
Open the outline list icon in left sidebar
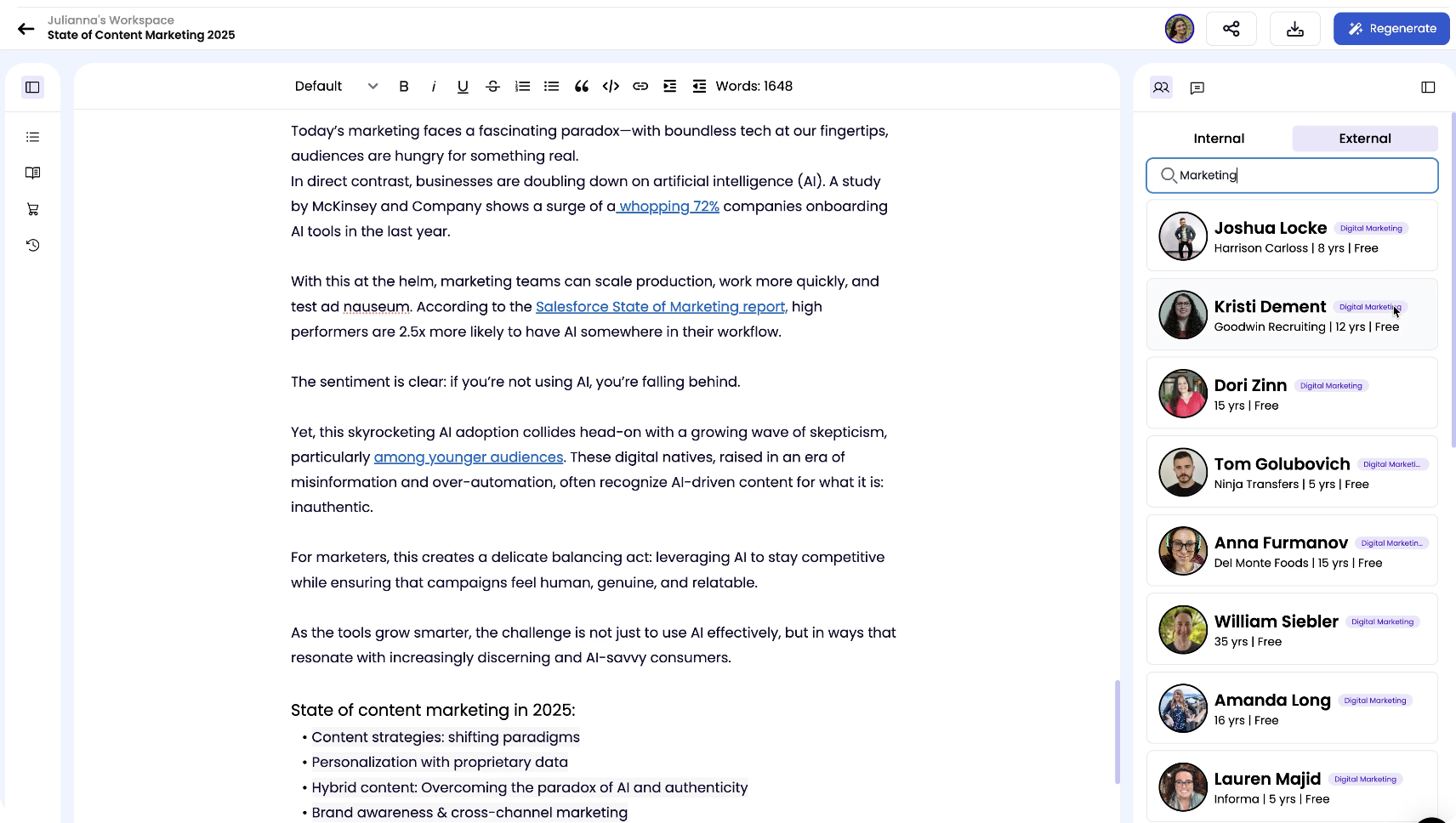pos(33,137)
